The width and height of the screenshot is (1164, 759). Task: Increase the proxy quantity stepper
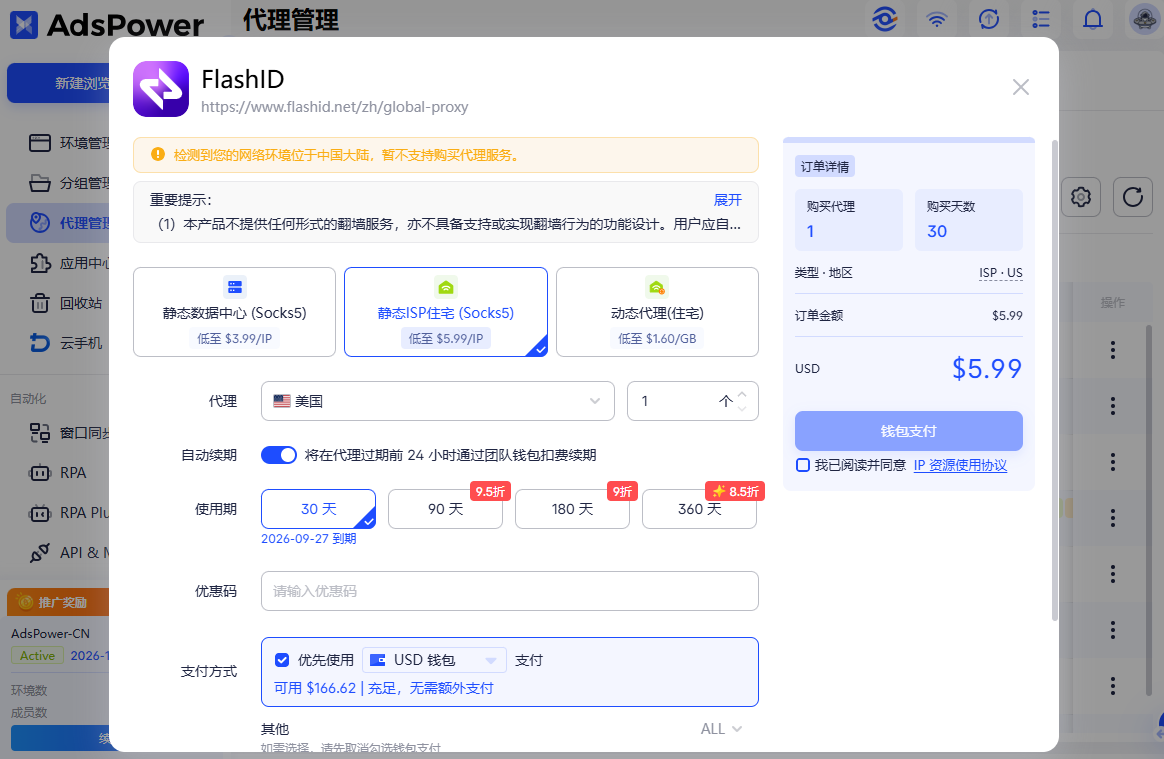click(742, 394)
